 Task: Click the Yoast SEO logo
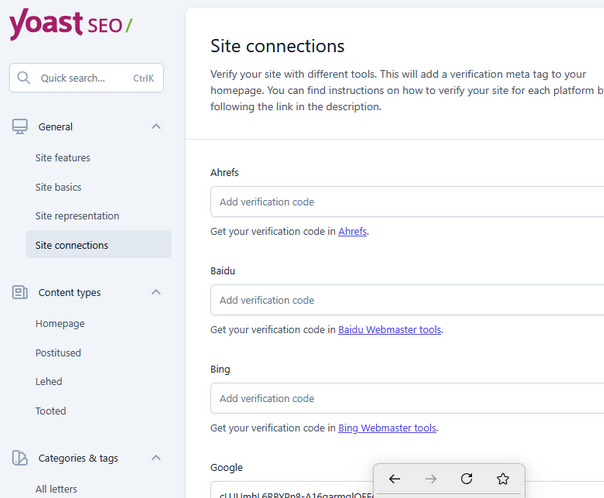tap(70, 24)
